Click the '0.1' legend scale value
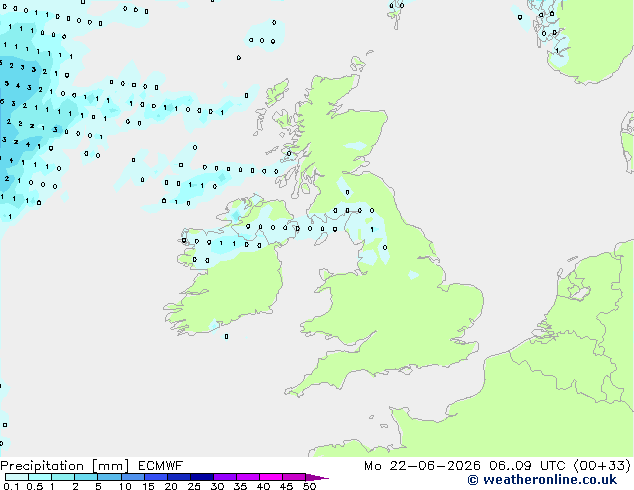Image resolution: width=634 pixels, height=490 pixels. [11, 486]
